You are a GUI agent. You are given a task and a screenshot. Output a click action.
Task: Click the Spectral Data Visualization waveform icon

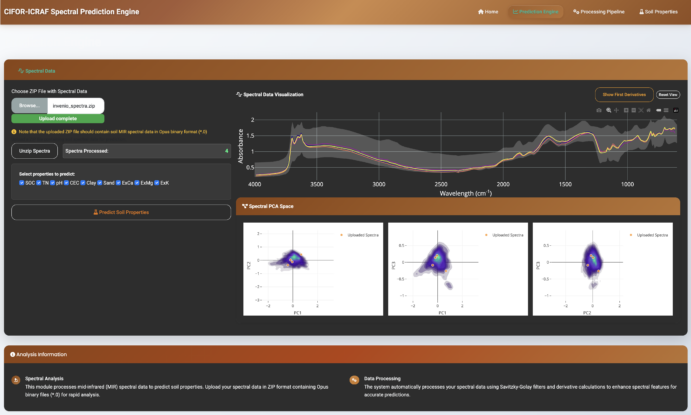[239, 94]
